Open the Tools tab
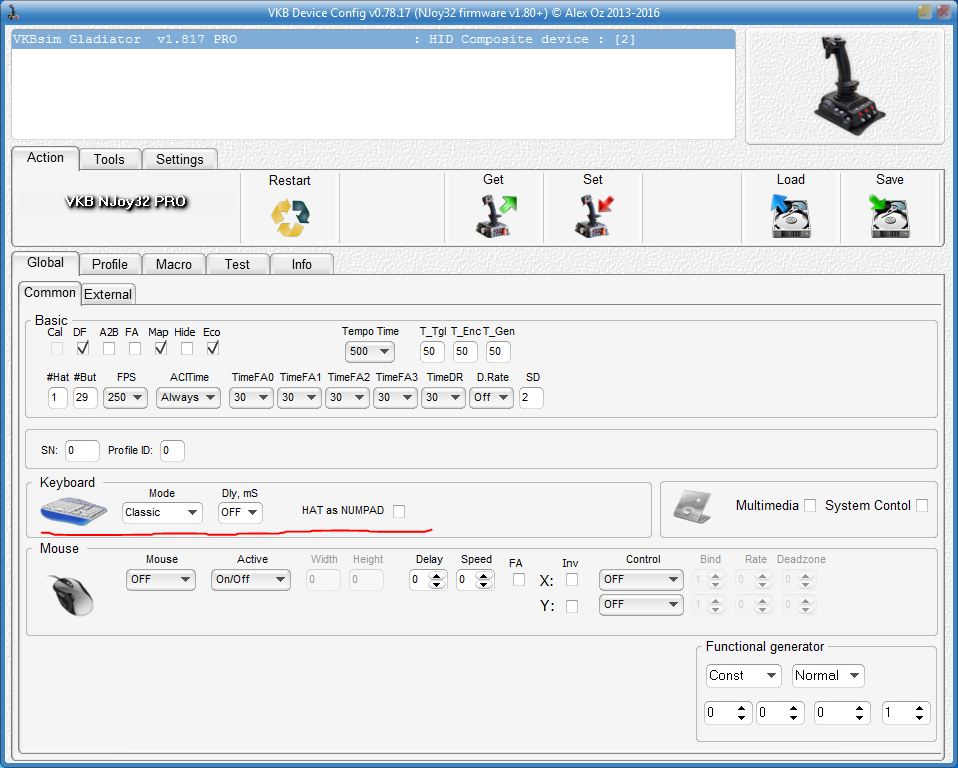This screenshot has width=958, height=768. 109,159
